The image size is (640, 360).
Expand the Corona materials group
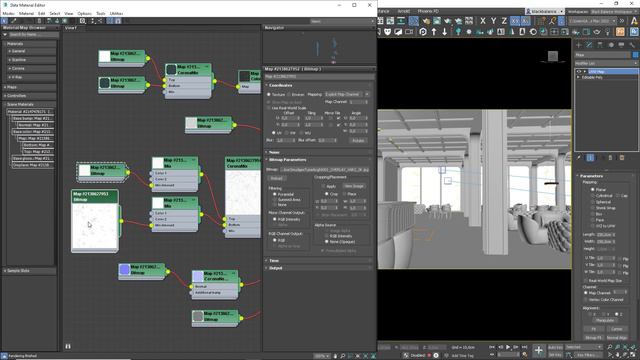pyautogui.click(x=31, y=68)
